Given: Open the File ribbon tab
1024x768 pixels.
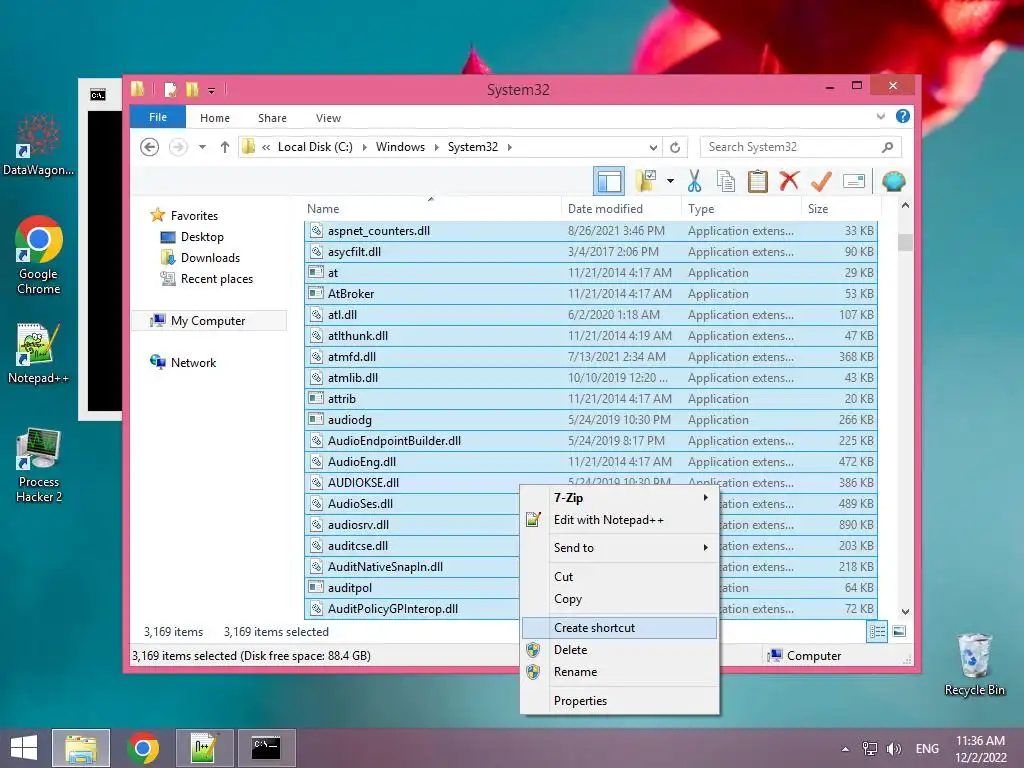Looking at the screenshot, I should [157, 117].
